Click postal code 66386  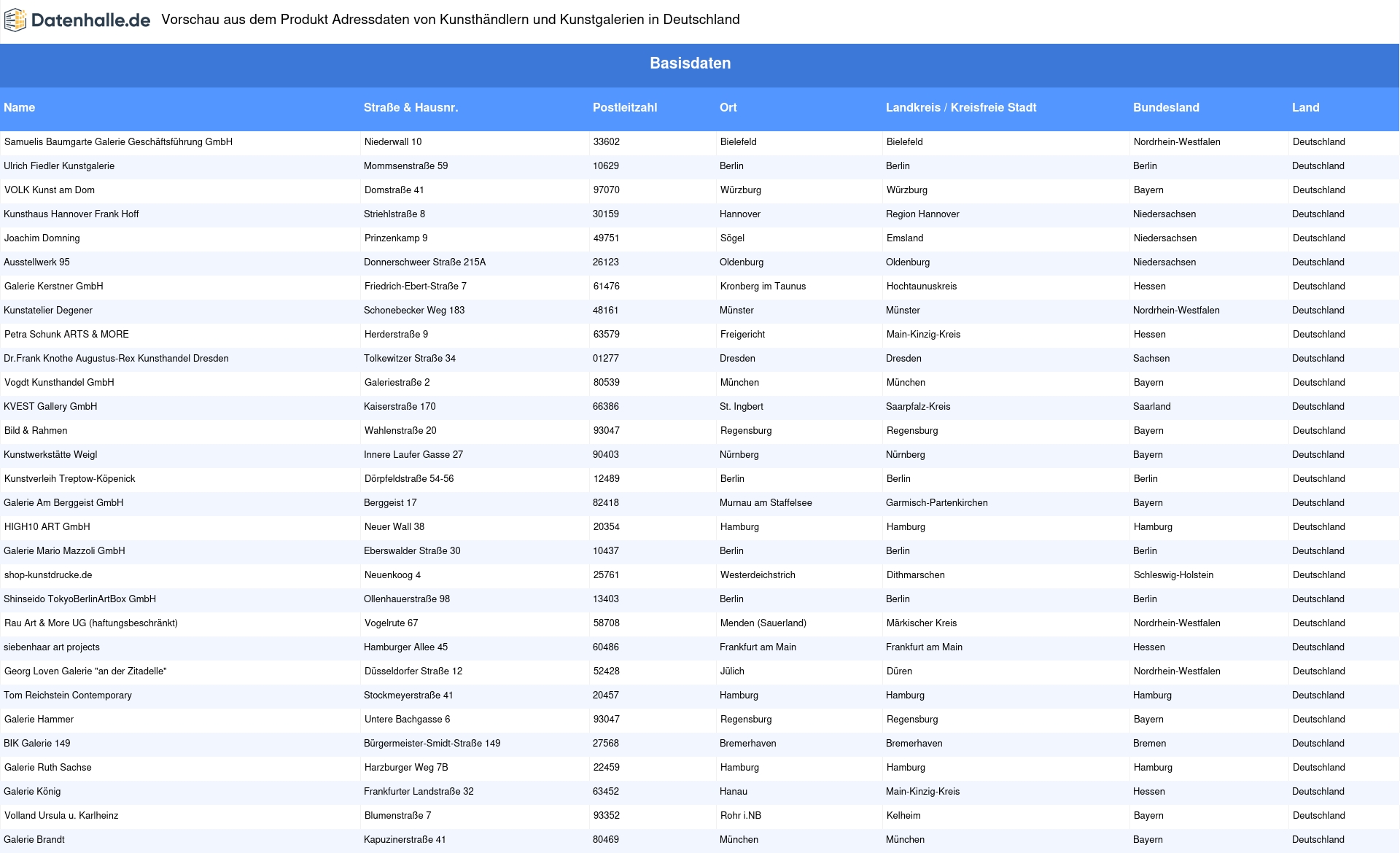(x=606, y=407)
